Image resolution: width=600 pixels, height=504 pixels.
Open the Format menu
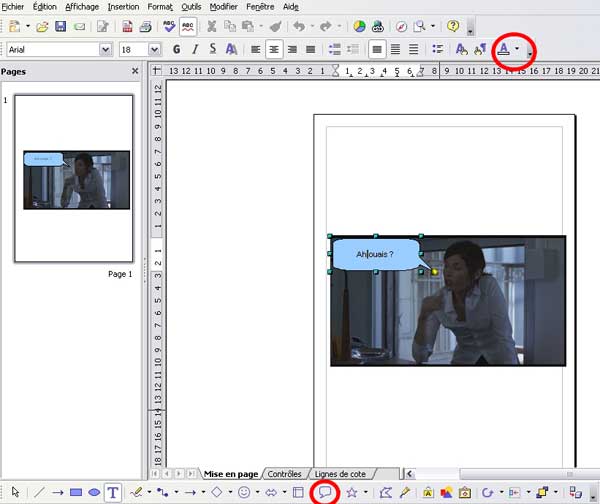[x=160, y=7]
